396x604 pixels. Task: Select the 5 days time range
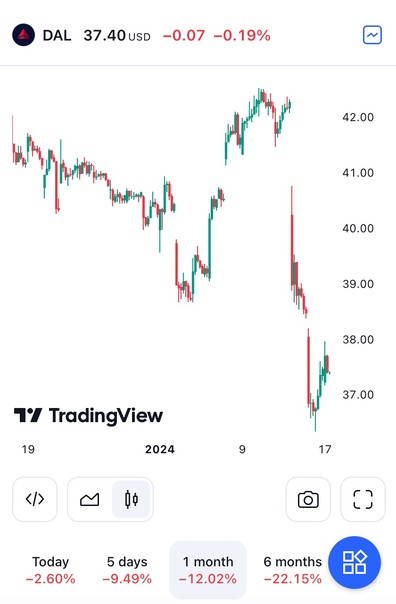(x=127, y=570)
